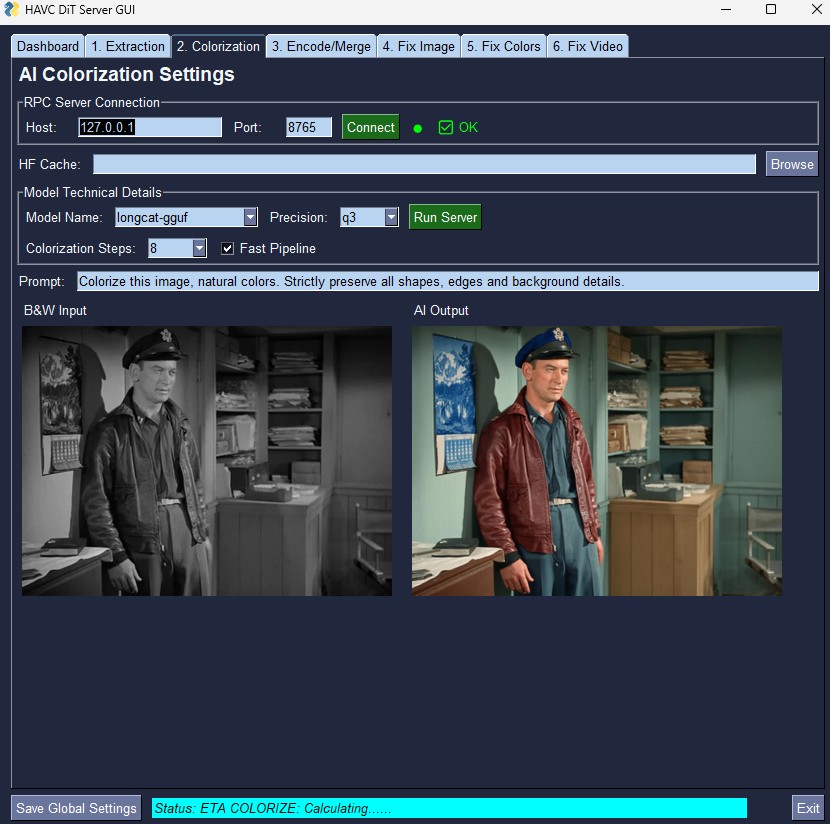The width and height of the screenshot is (830, 824).
Task: Click the green OK checkmark icon
Action: click(446, 127)
